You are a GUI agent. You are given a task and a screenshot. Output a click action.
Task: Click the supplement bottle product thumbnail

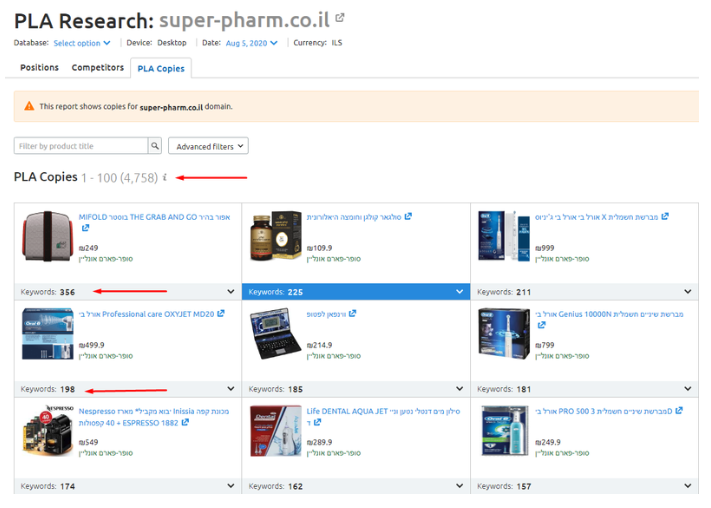276,235
